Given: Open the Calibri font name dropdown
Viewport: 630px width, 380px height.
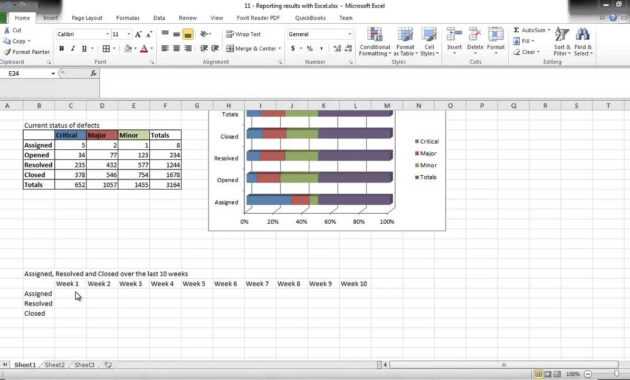Looking at the screenshot, I should (x=107, y=35).
